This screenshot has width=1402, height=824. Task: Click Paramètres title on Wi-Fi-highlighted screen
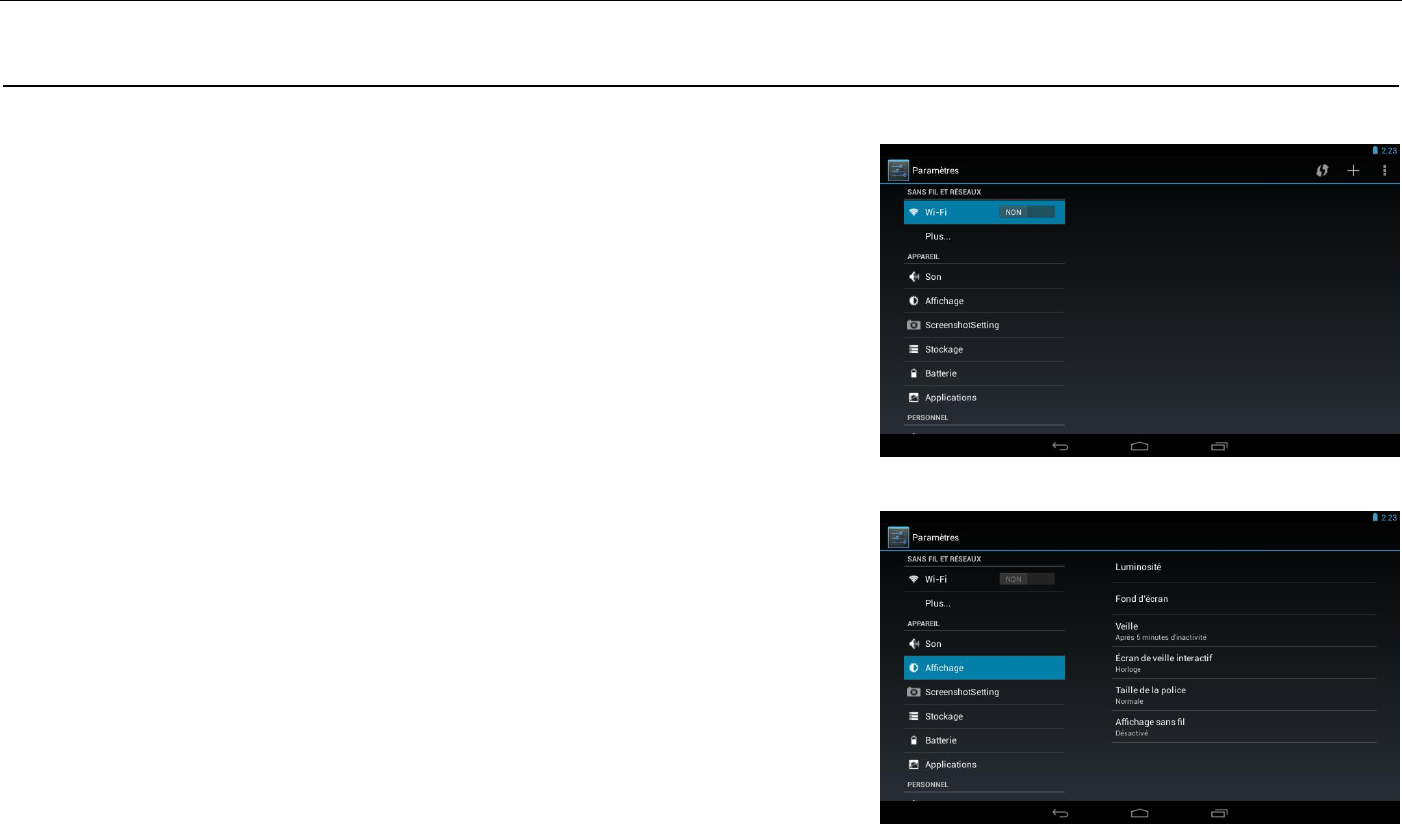coord(935,171)
